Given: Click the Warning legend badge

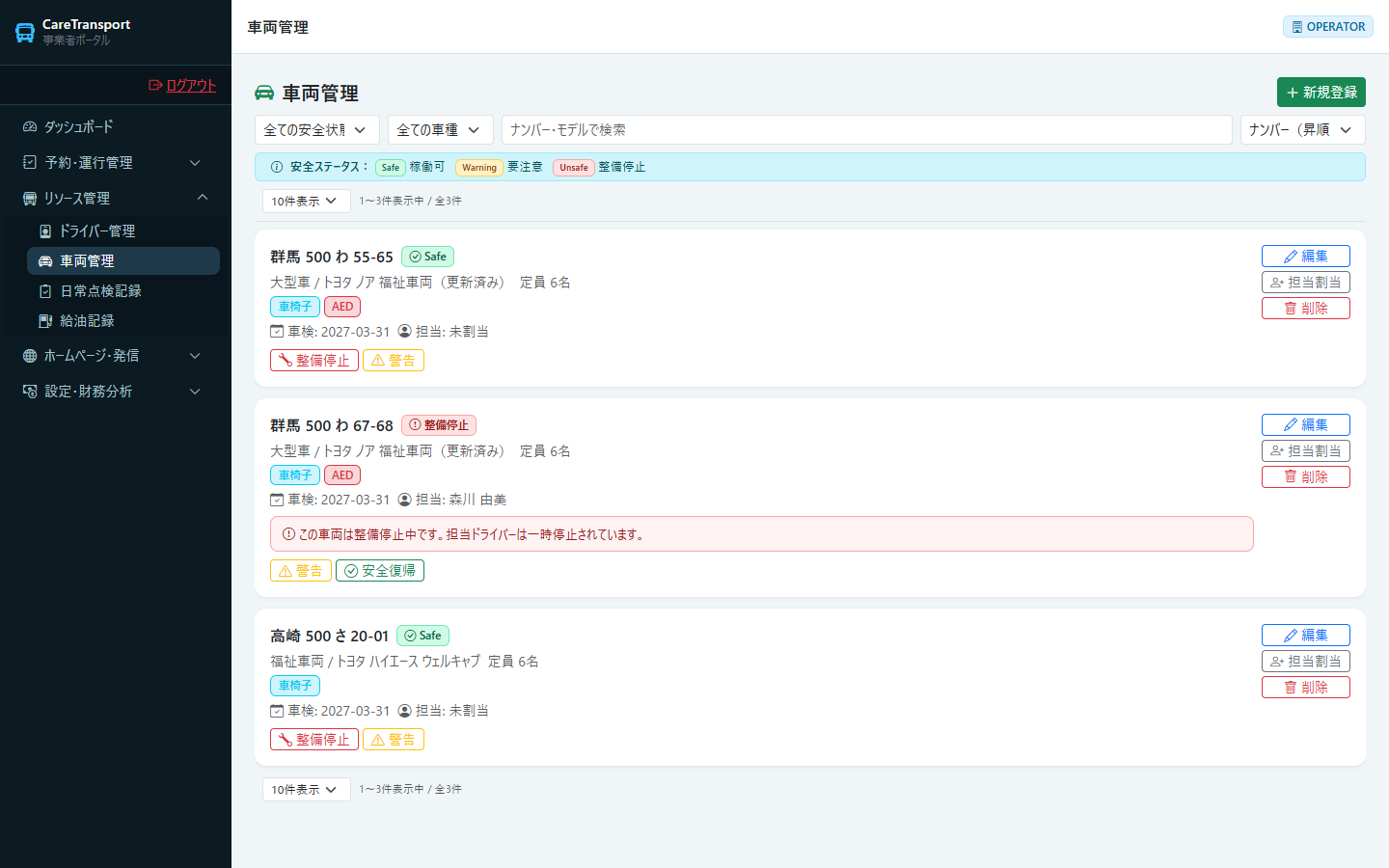Looking at the screenshot, I should click(x=478, y=167).
